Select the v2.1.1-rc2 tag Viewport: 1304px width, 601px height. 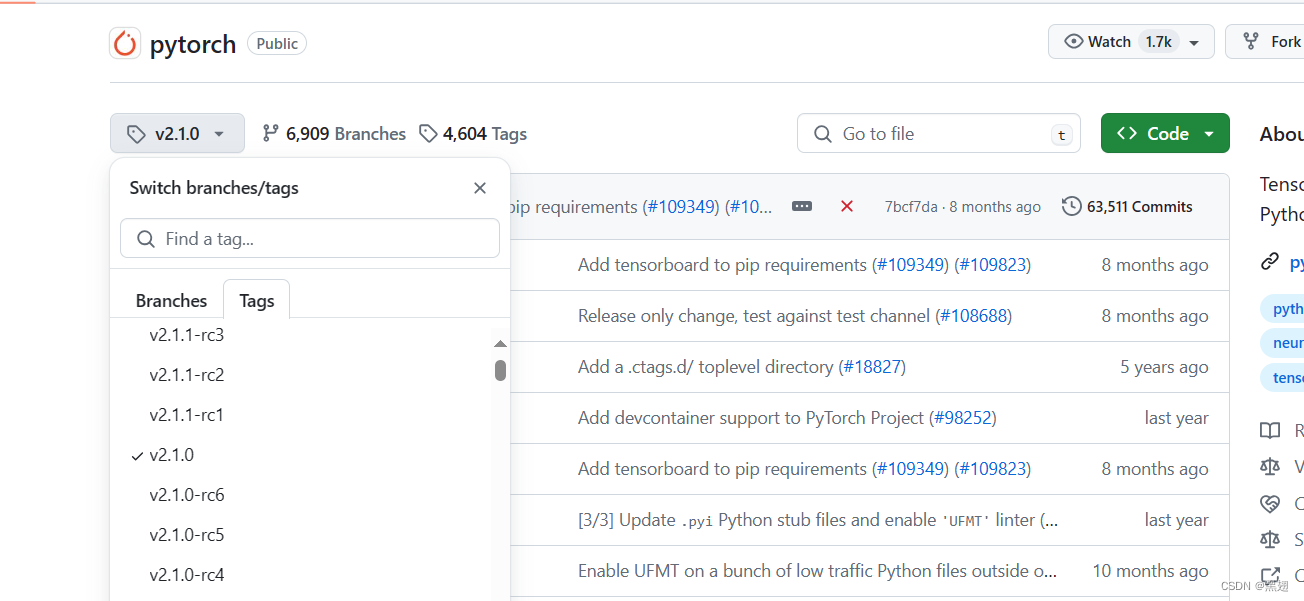tap(187, 374)
